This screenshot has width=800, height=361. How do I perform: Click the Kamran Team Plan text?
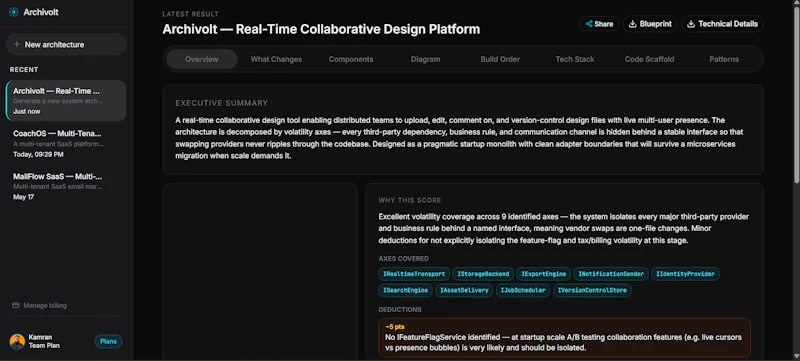(x=44, y=341)
